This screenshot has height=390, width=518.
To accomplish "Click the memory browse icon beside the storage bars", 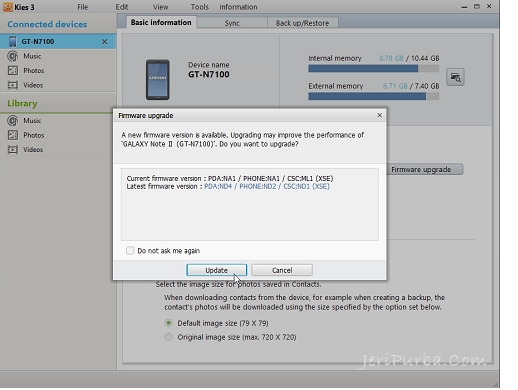I will [x=455, y=77].
